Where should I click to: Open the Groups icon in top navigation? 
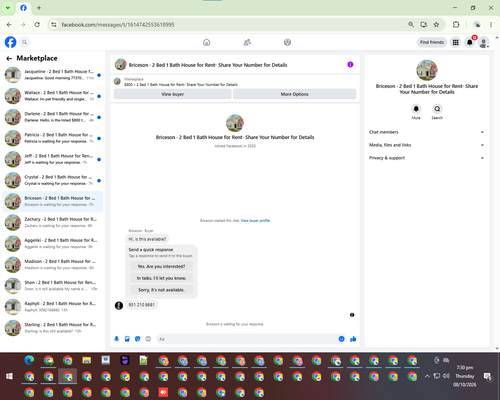coord(287,42)
